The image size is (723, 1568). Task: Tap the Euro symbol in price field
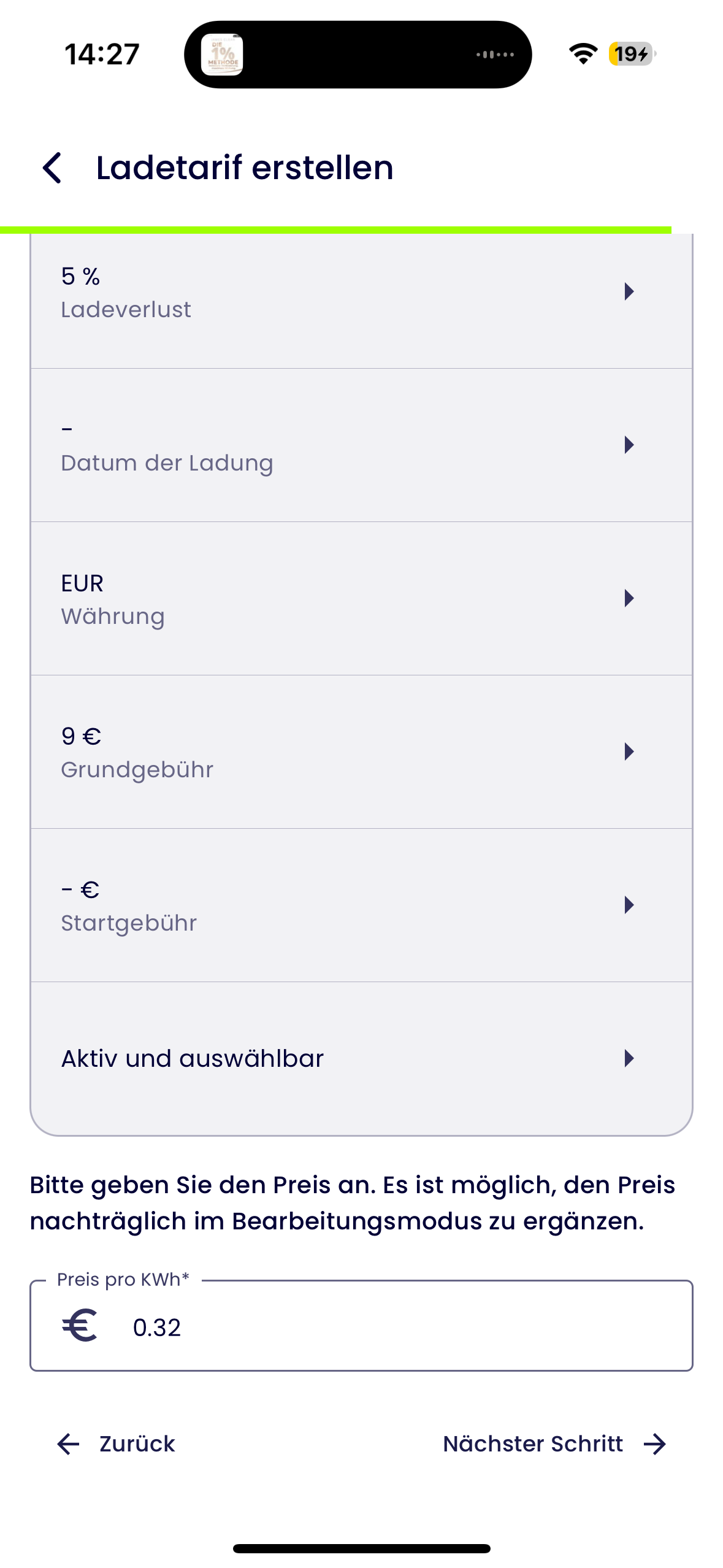click(x=80, y=1326)
